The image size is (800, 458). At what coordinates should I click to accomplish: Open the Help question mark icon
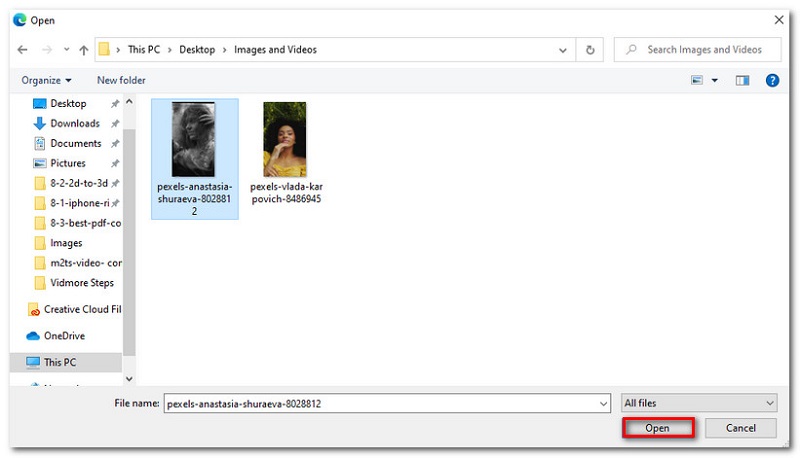click(x=772, y=80)
